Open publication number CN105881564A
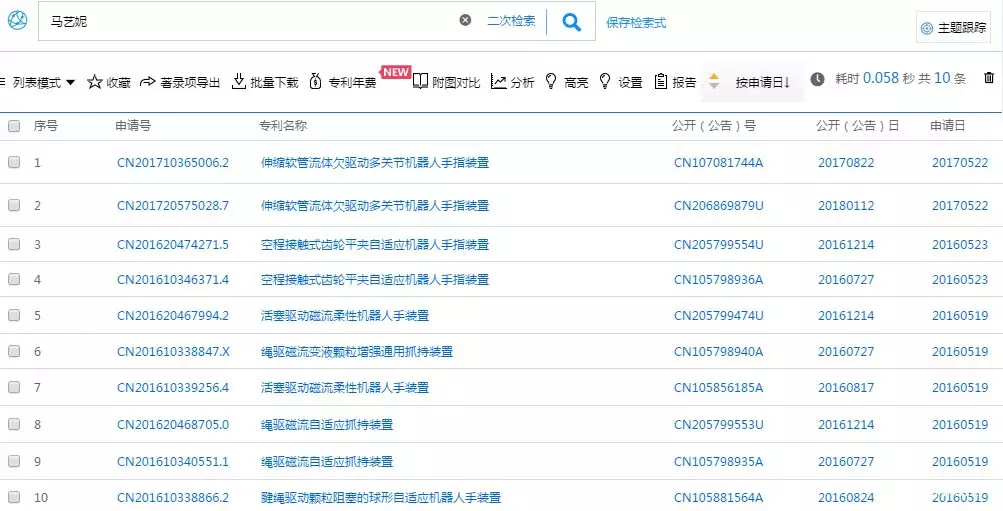The height and width of the screenshot is (511, 1003). [x=718, y=497]
